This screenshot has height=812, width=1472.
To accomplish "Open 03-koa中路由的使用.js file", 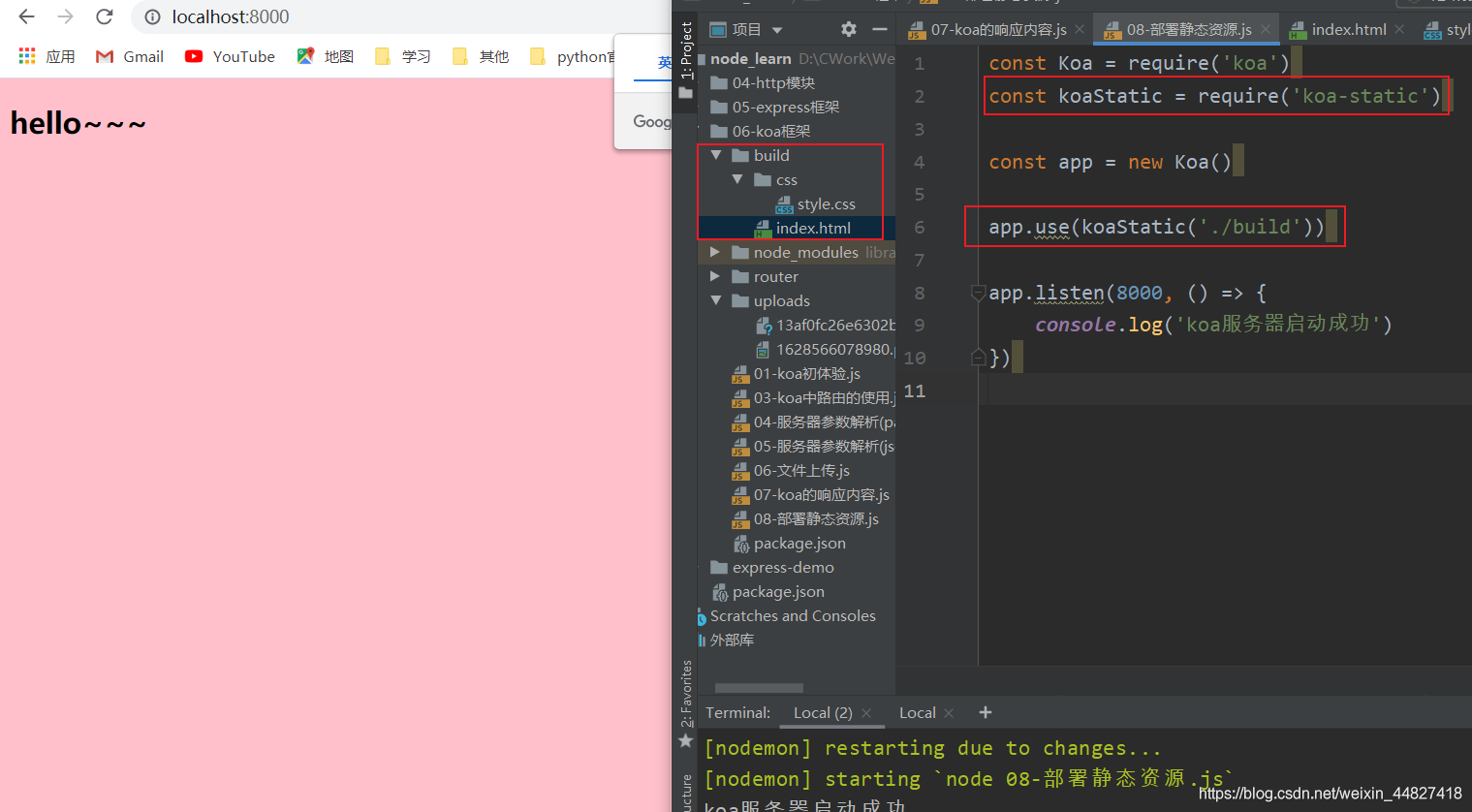I will click(813, 397).
